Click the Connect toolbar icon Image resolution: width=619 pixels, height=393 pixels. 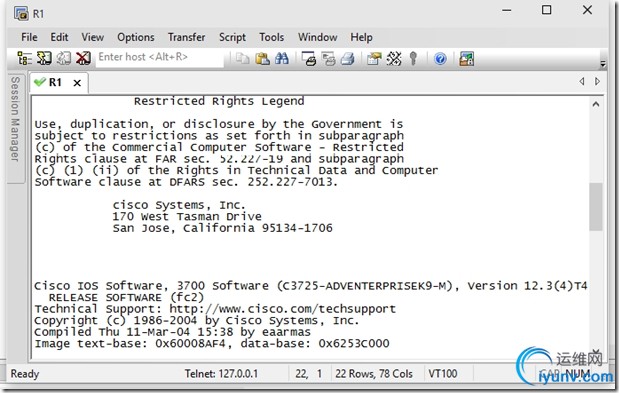[x=44, y=58]
